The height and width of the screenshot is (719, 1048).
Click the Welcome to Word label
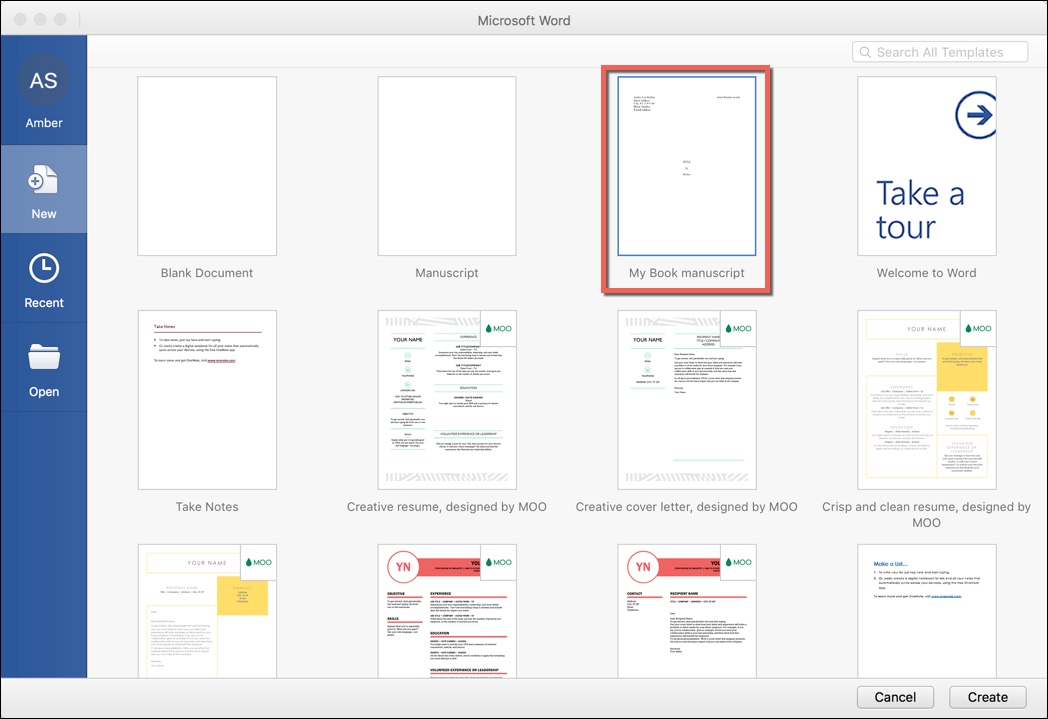(x=926, y=273)
